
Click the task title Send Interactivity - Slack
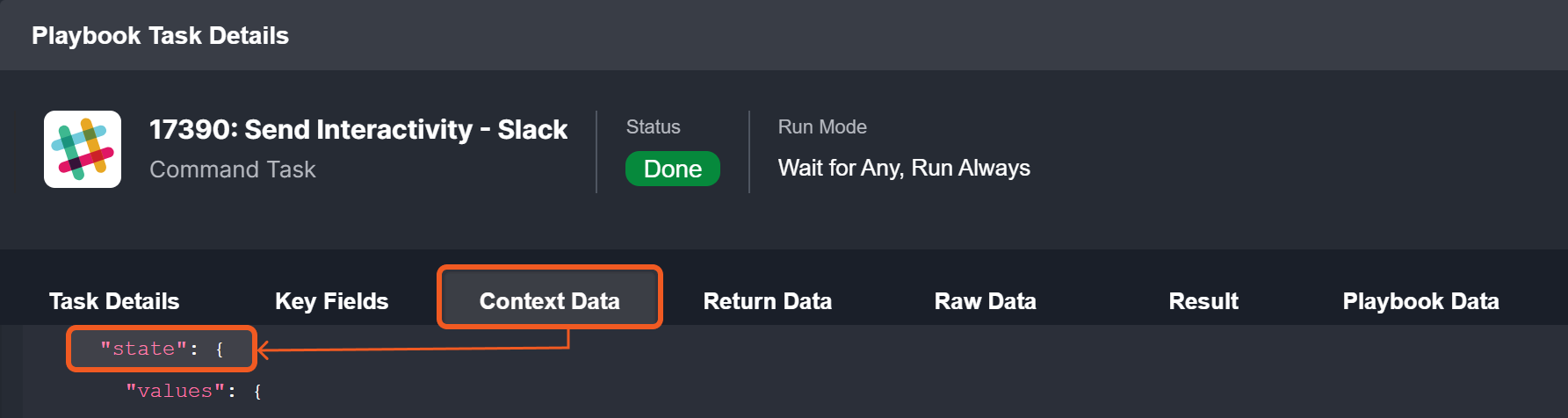(x=358, y=130)
